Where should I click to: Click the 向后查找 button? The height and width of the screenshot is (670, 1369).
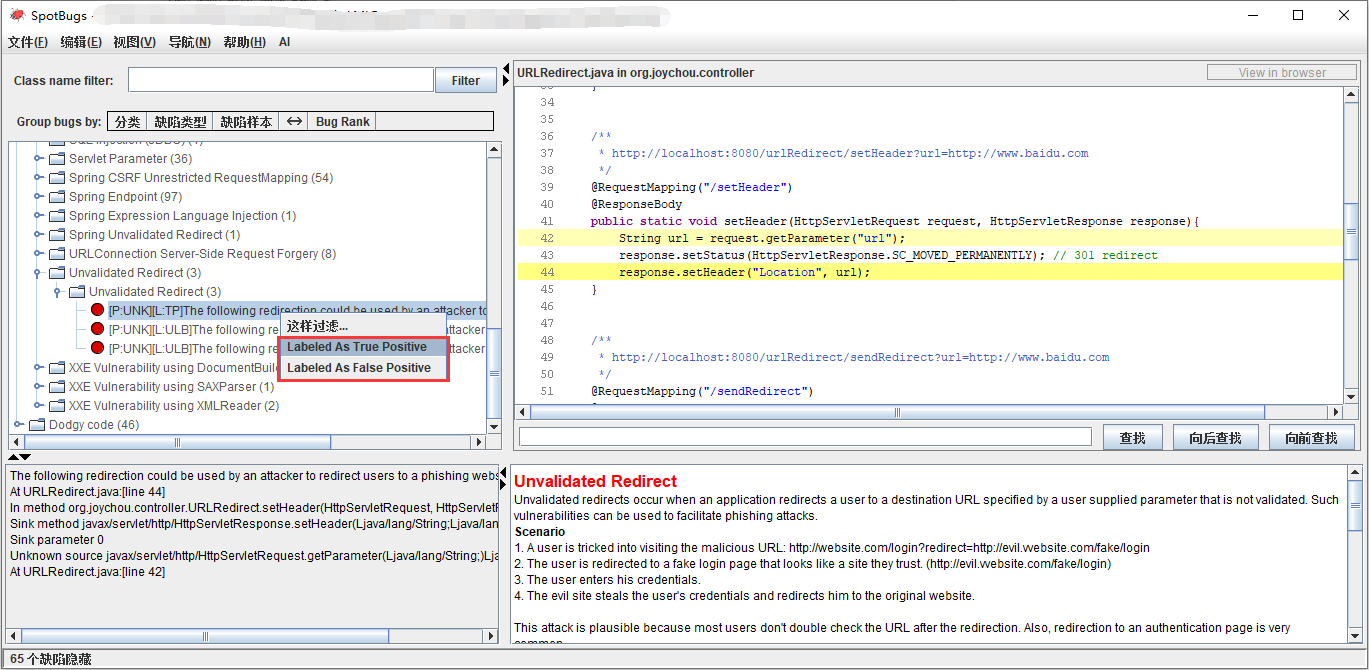(x=1215, y=437)
